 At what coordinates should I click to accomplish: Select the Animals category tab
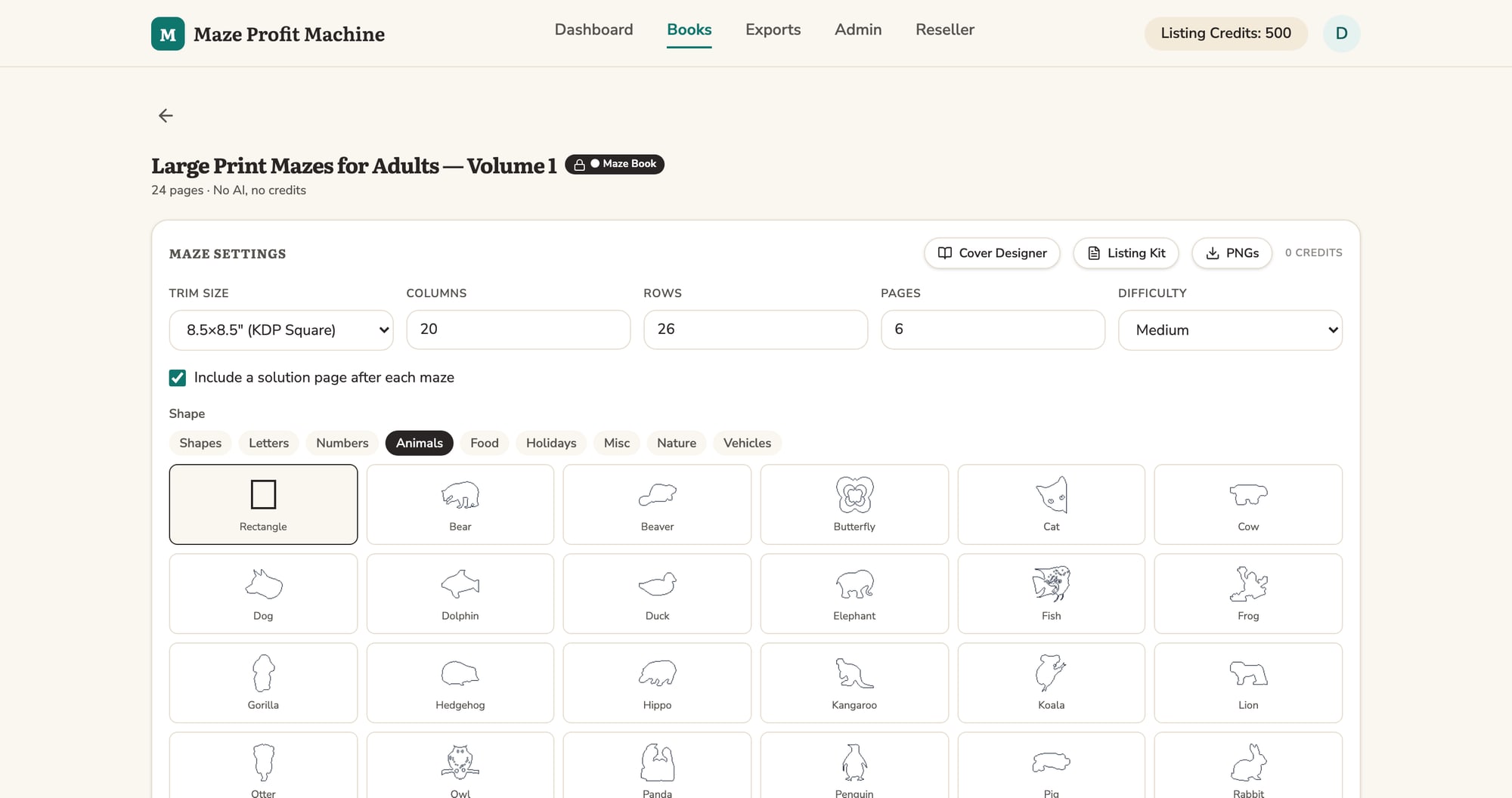pyautogui.click(x=420, y=443)
